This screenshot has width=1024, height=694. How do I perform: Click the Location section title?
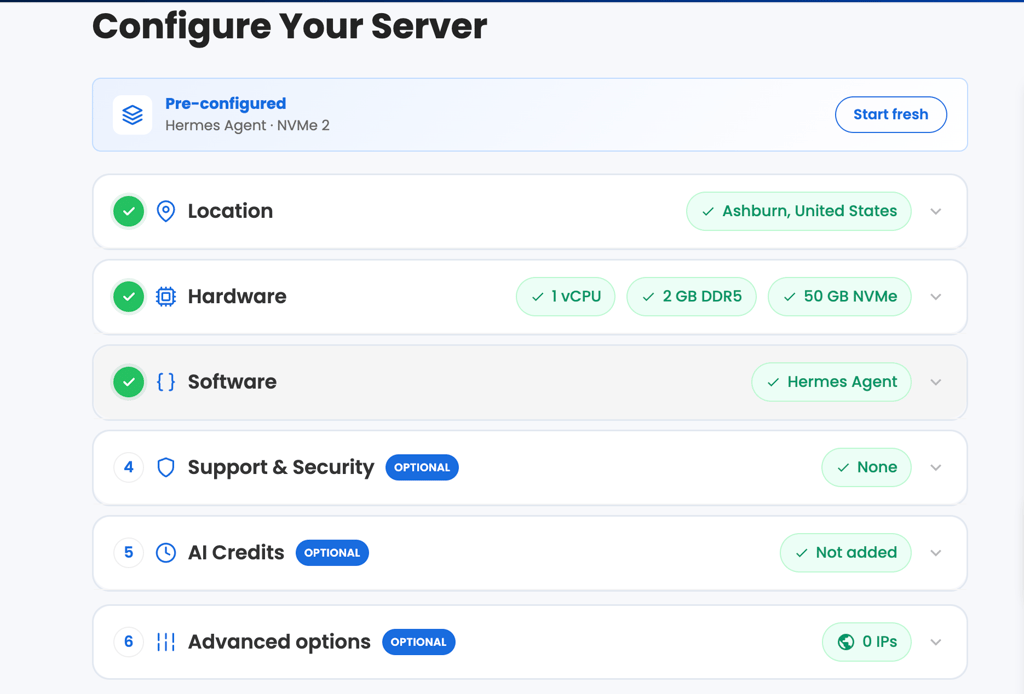pyautogui.click(x=231, y=211)
